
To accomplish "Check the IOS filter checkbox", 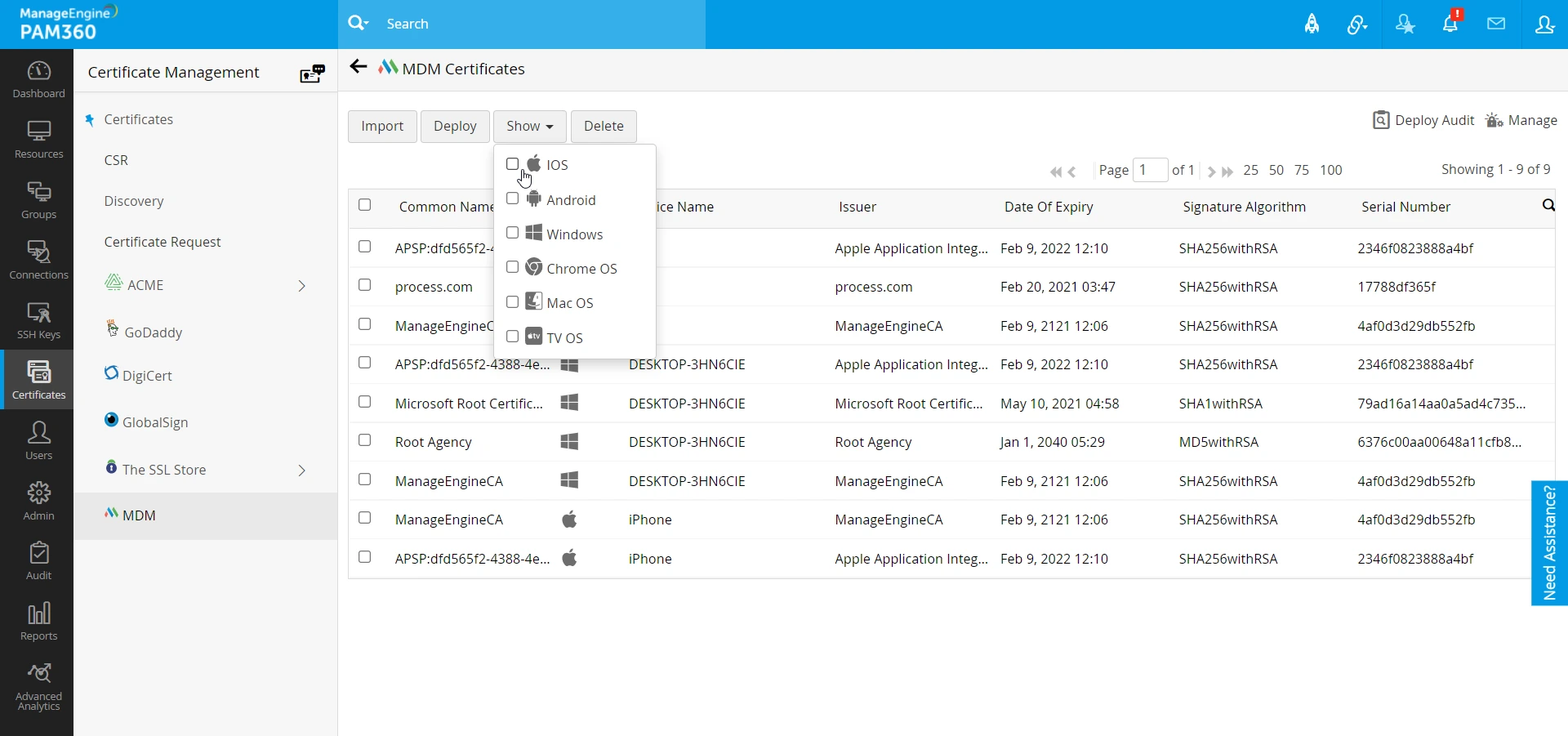I will [x=512, y=164].
